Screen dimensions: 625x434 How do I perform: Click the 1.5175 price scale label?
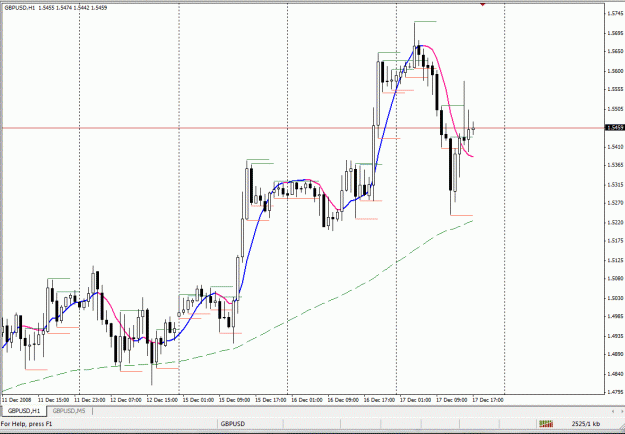[x=615, y=241]
